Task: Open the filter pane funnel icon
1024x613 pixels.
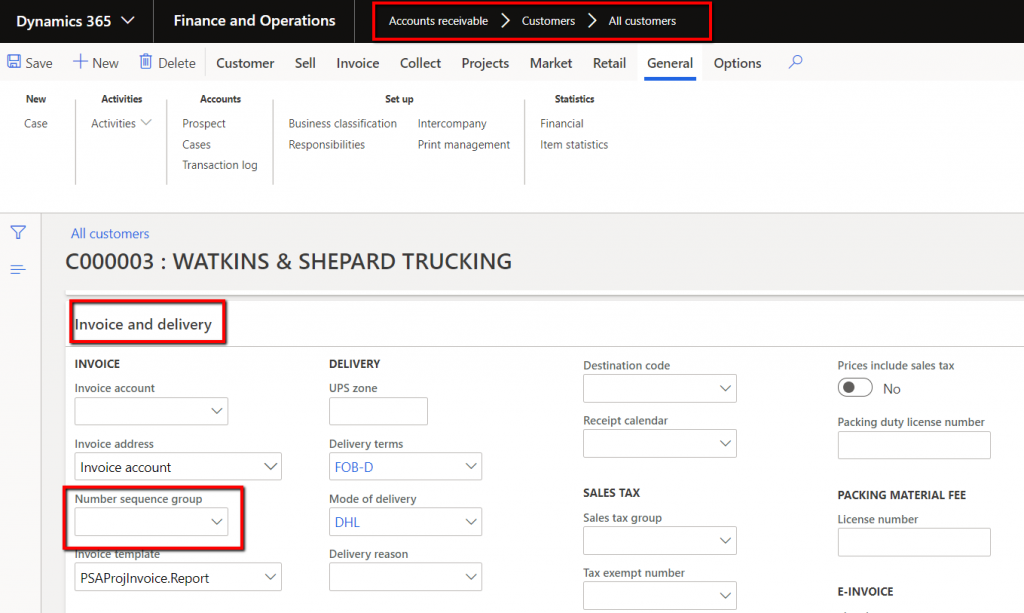Action: pos(18,231)
